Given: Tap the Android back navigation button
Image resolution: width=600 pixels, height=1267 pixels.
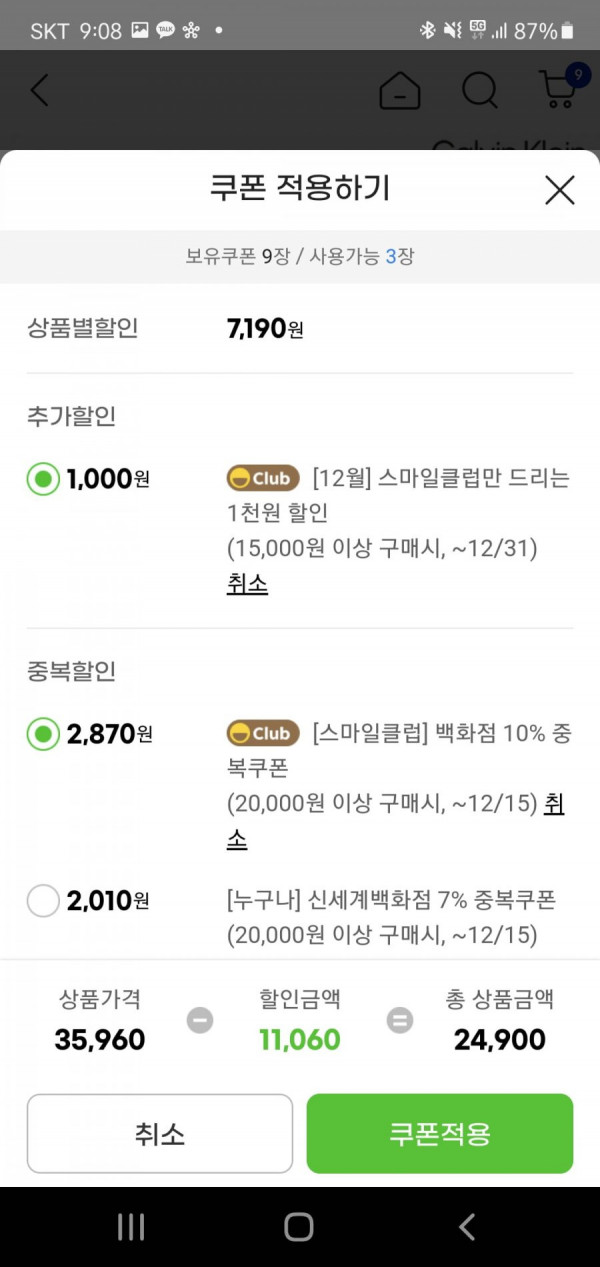Looking at the screenshot, I should click(466, 1227).
